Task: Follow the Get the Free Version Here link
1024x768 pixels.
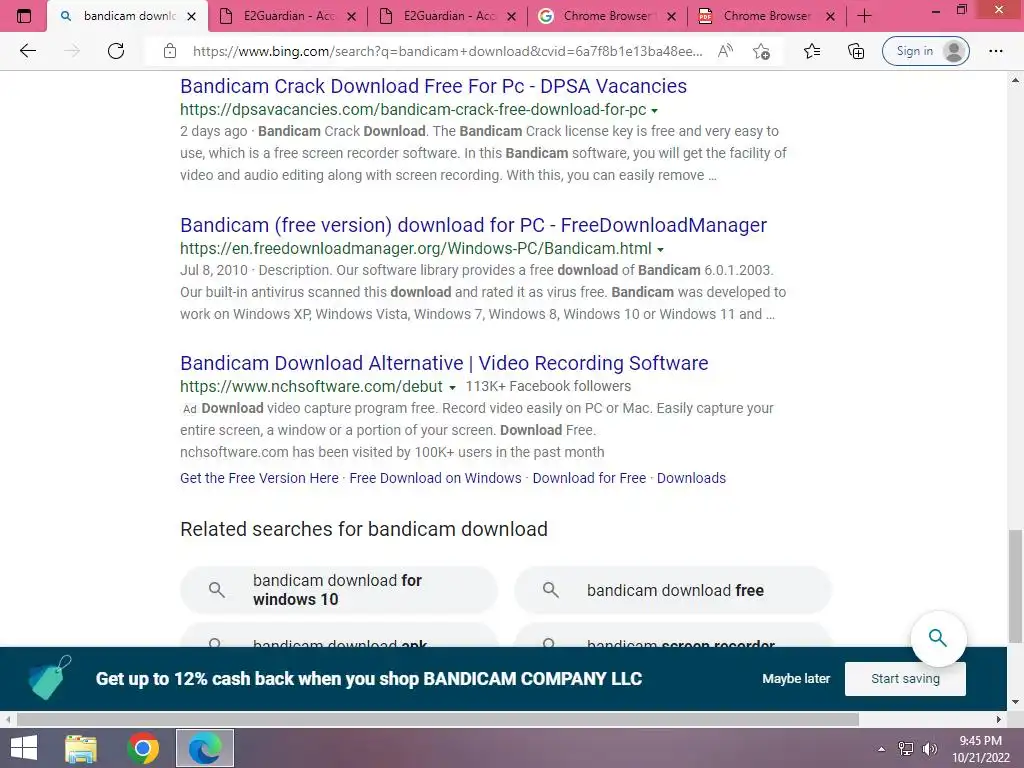Action: coord(259,478)
